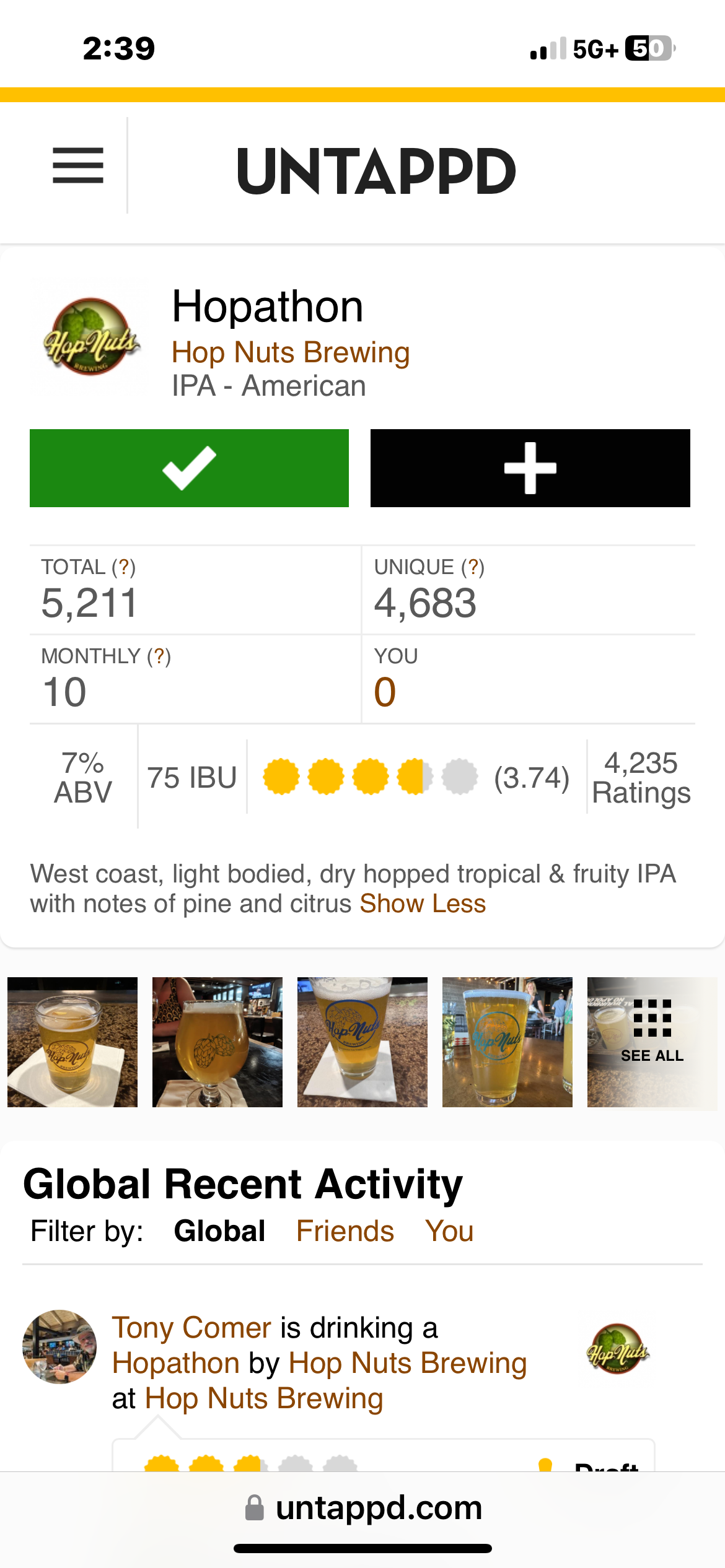
Task: Tap the Untappd logo header
Action: pos(376,171)
